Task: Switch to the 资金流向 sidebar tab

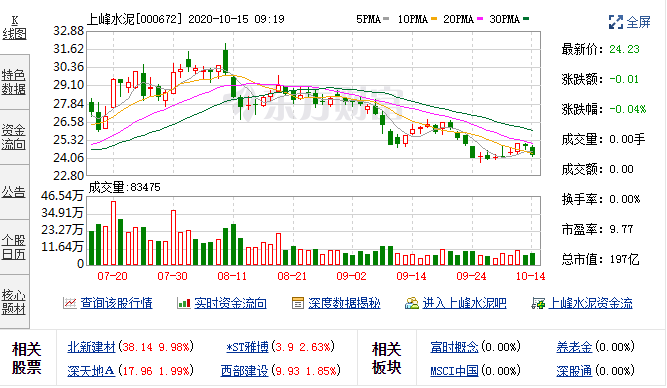Action: tap(14, 137)
